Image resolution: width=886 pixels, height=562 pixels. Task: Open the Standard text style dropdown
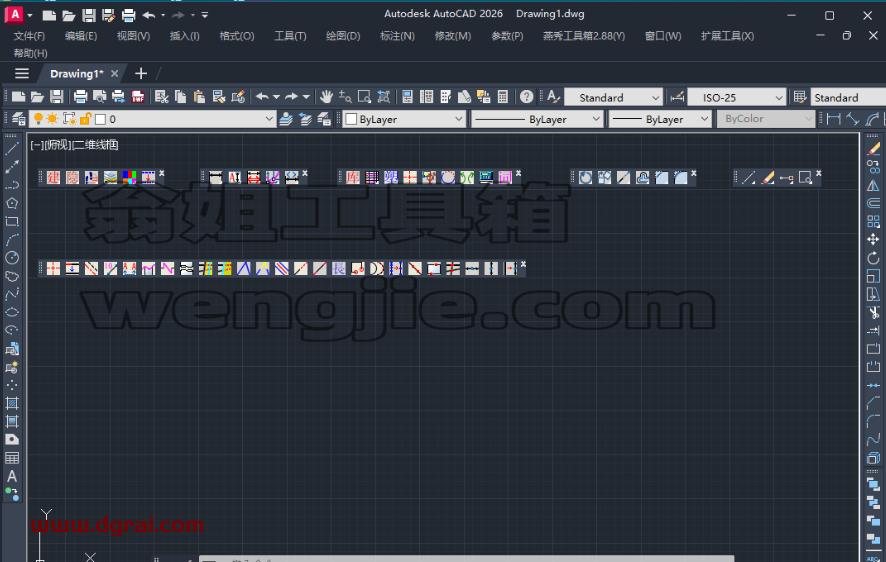614,97
